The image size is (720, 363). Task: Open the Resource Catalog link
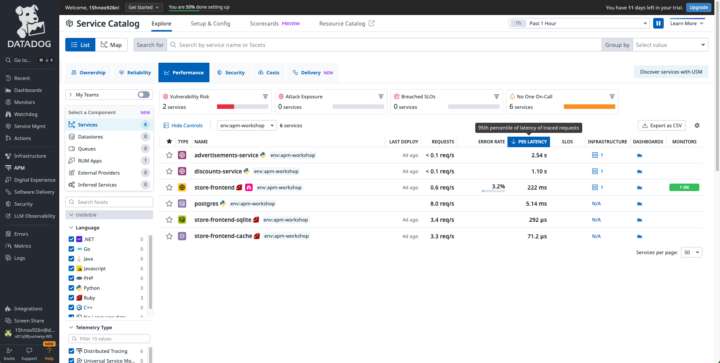click(x=347, y=23)
